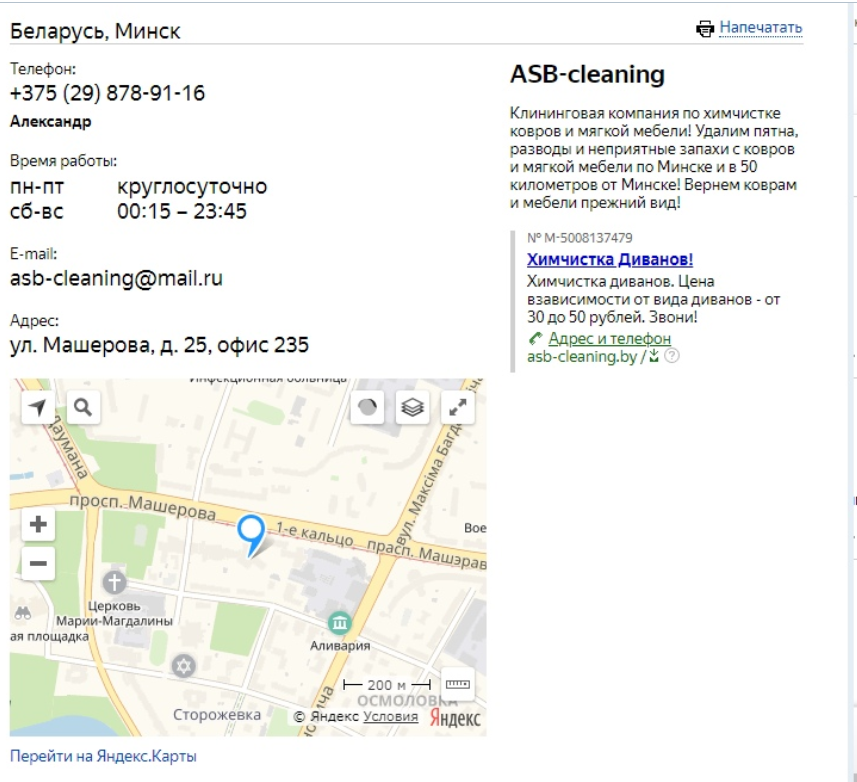Zoom in the map with plus button
This screenshot has width=857, height=782.
(x=38, y=525)
